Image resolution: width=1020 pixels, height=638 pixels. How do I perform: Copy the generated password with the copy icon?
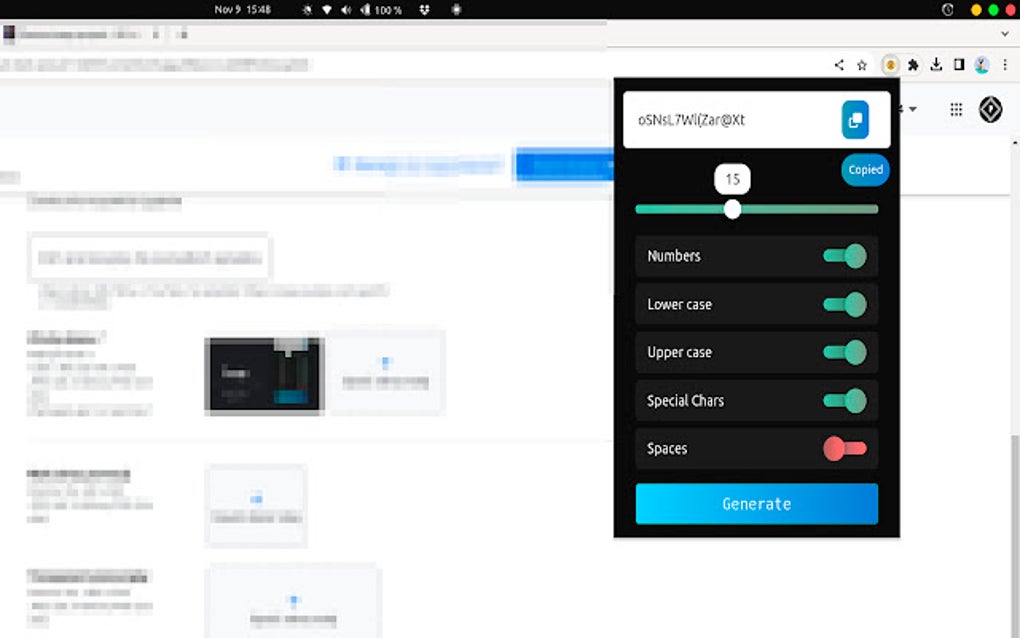[x=853, y=119]
